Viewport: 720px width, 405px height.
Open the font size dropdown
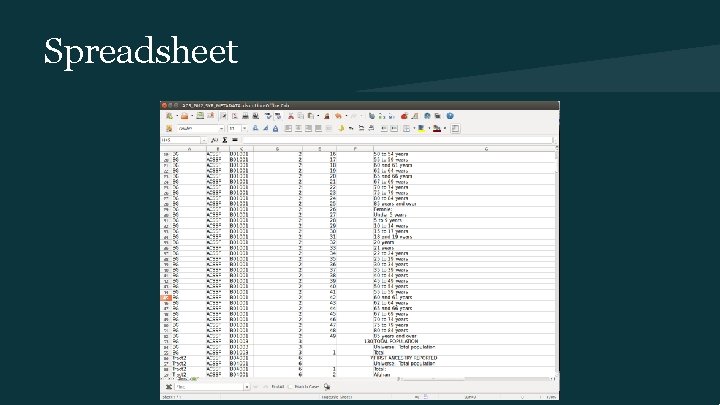(x=244, y=129)
